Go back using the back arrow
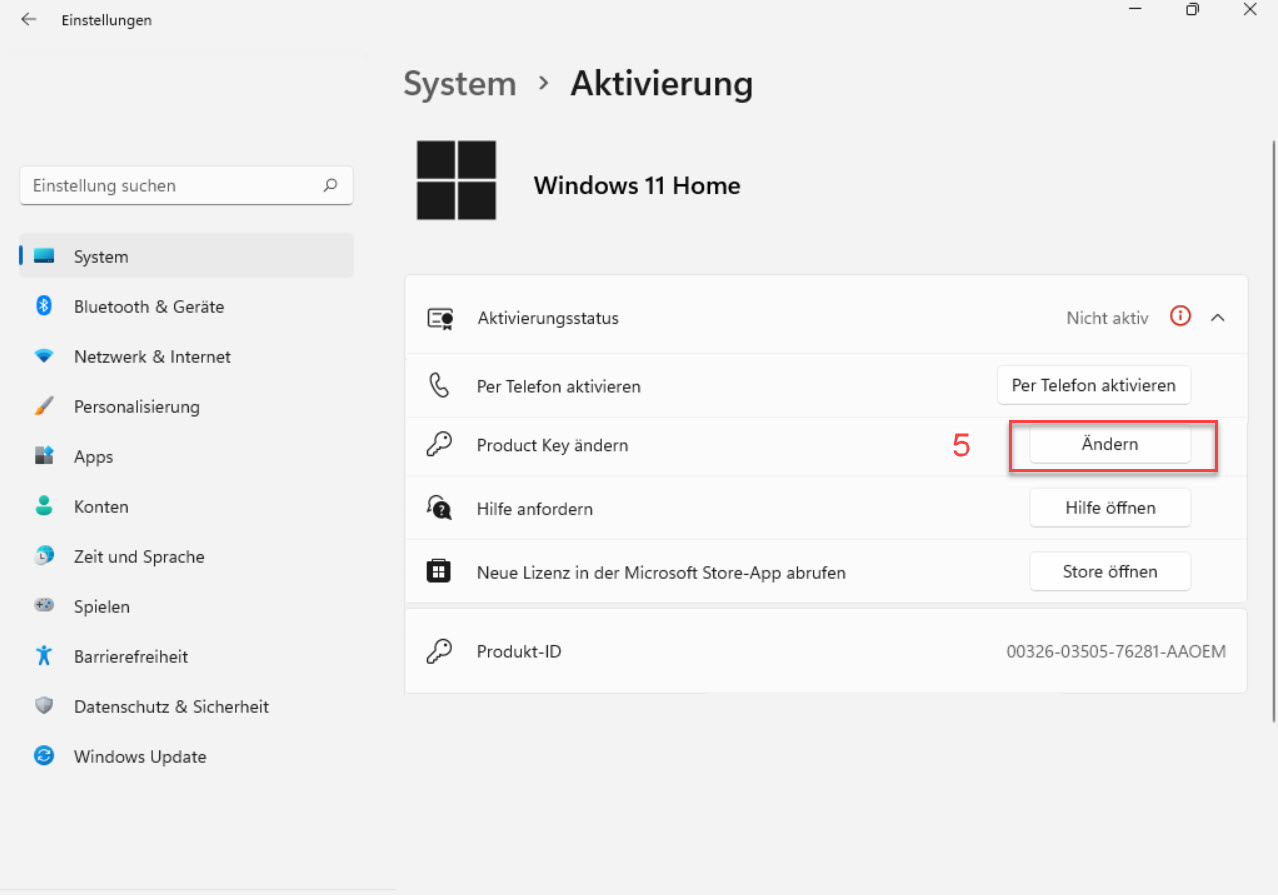The image size is (1278, 895). [x=28, y=20]
